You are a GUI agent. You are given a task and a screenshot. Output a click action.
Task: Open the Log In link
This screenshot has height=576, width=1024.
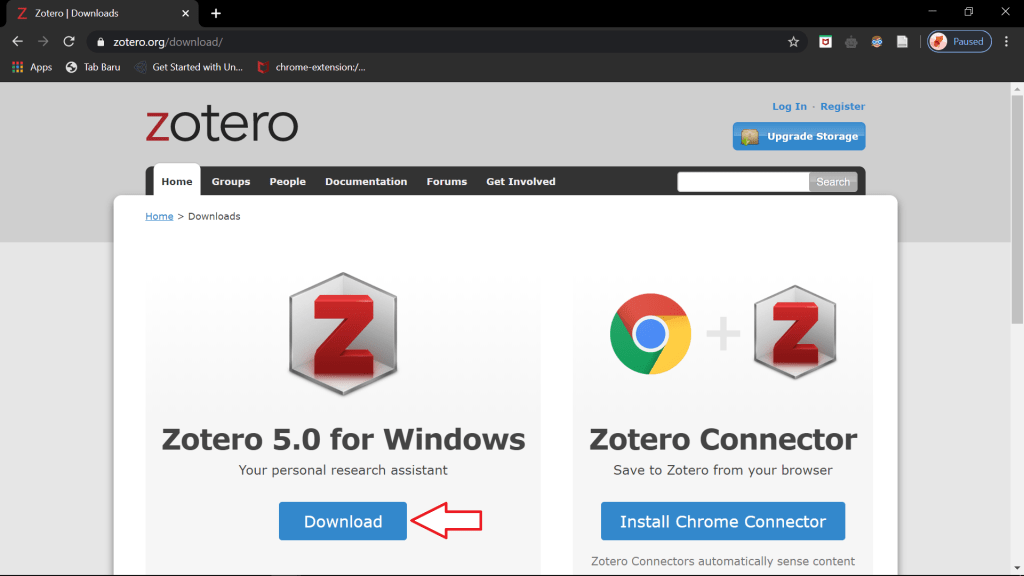click(789, 106)
